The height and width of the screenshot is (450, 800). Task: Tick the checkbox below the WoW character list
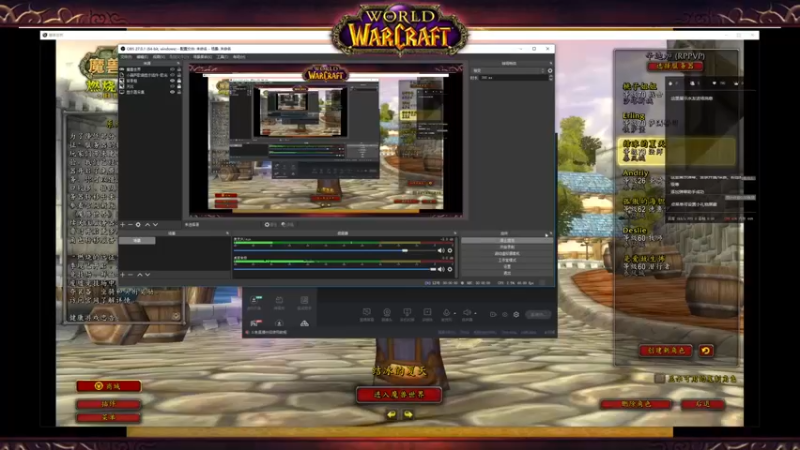[660, 378]
